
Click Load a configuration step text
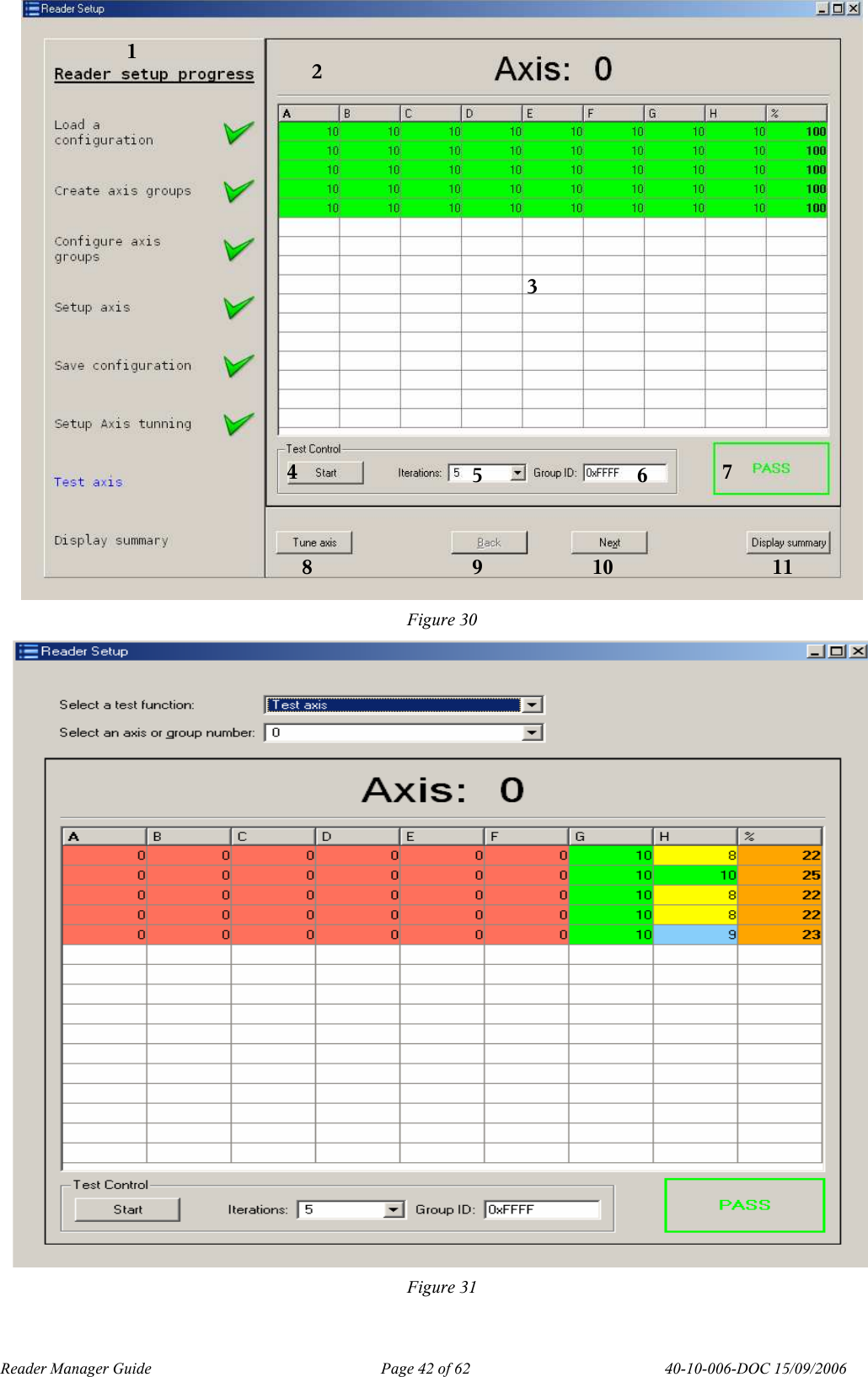pyautogui.click(x=104, y=132)
